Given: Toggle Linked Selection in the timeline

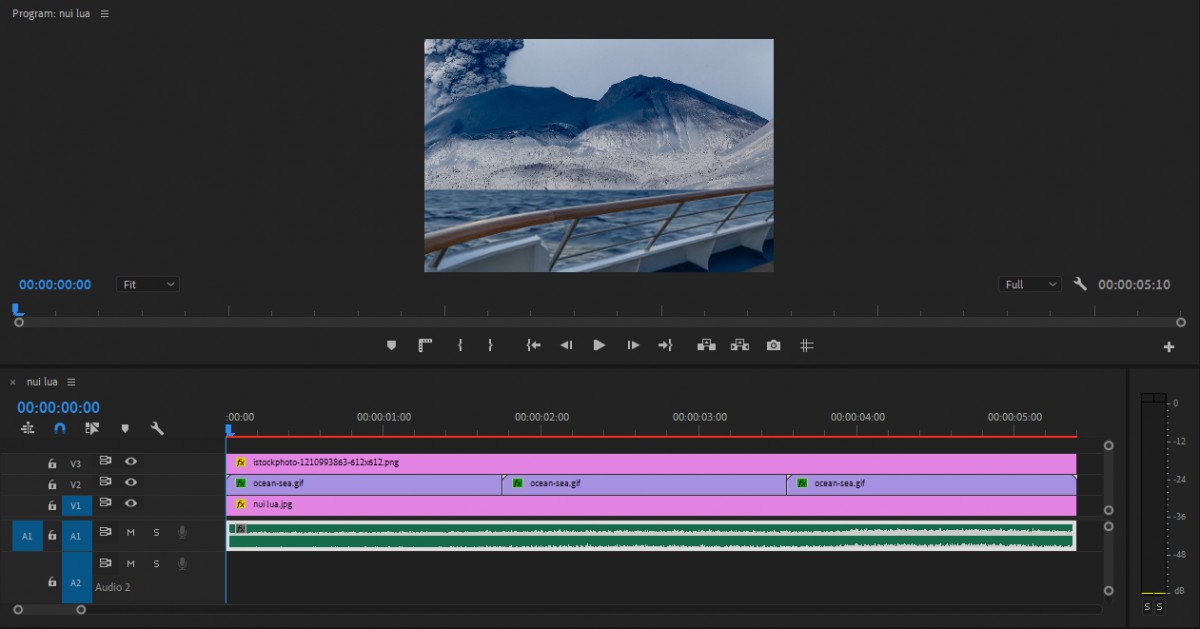Looking at the screenshot, I should [x=92, y=428].
